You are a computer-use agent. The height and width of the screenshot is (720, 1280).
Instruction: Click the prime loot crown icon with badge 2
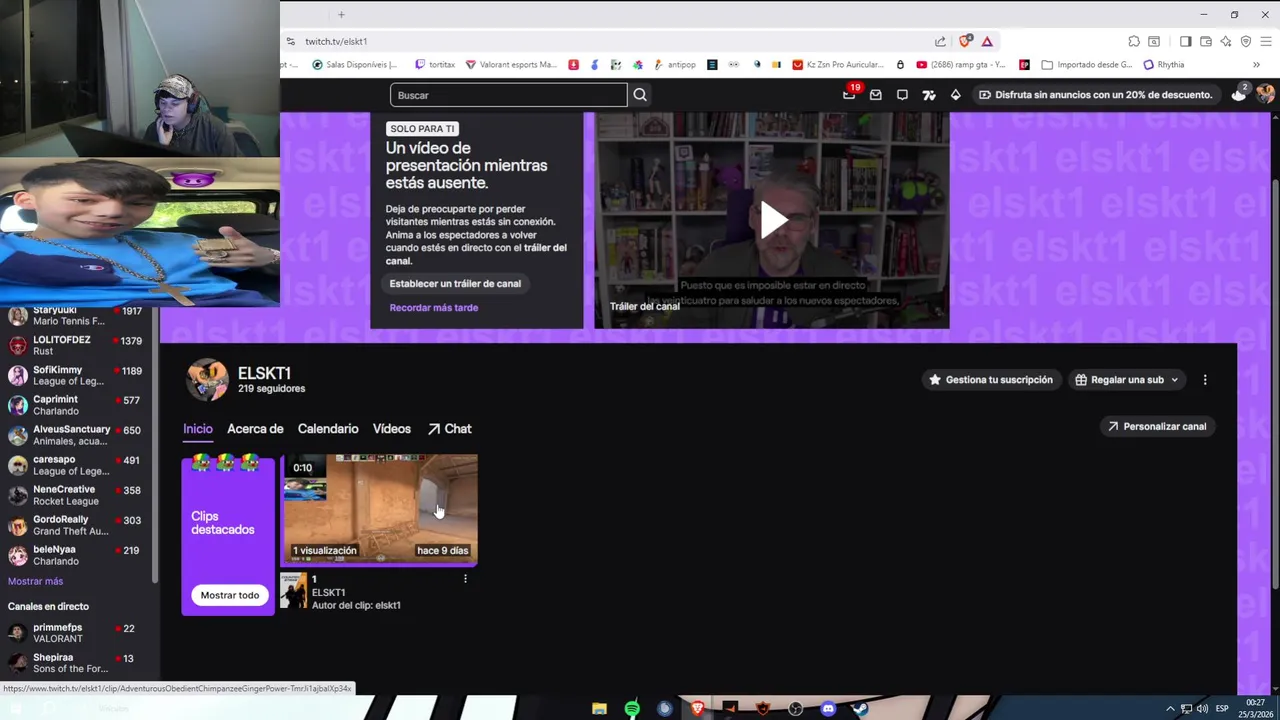pyautogui.click(x=1239, y=94)
